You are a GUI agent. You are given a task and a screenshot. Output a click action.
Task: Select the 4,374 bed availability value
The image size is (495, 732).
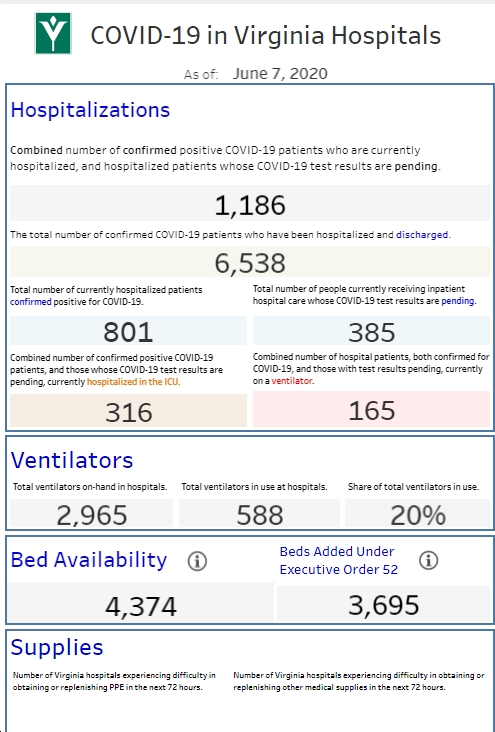(141, 602)
